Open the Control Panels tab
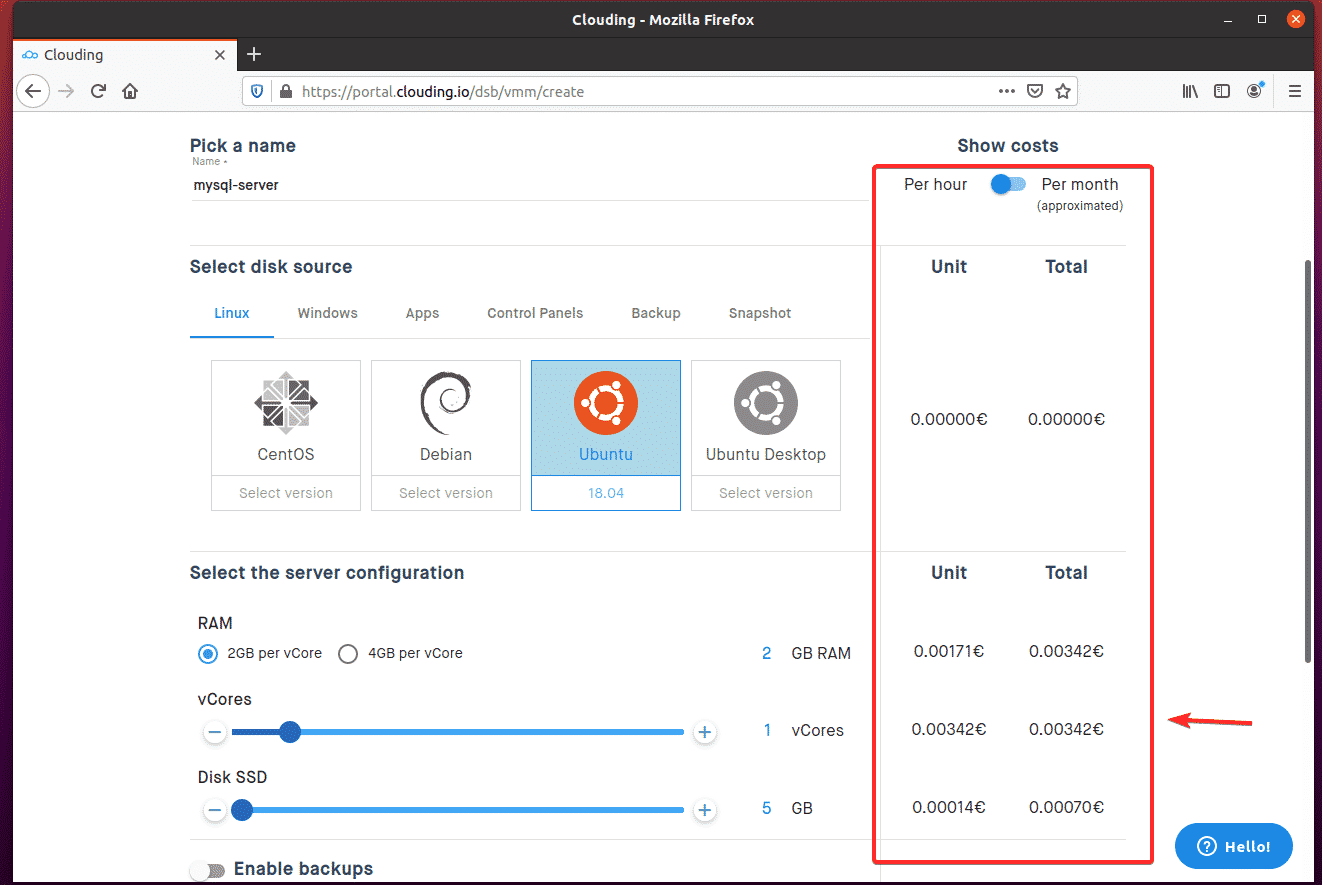This screenshot has width=1322, height=885. 535,313
